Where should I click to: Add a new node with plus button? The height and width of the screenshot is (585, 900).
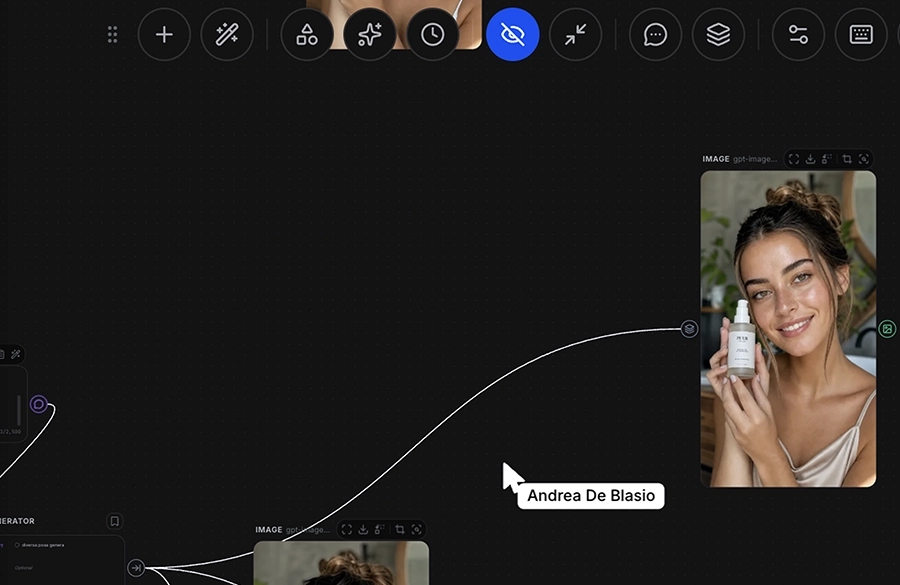(164, 34)
